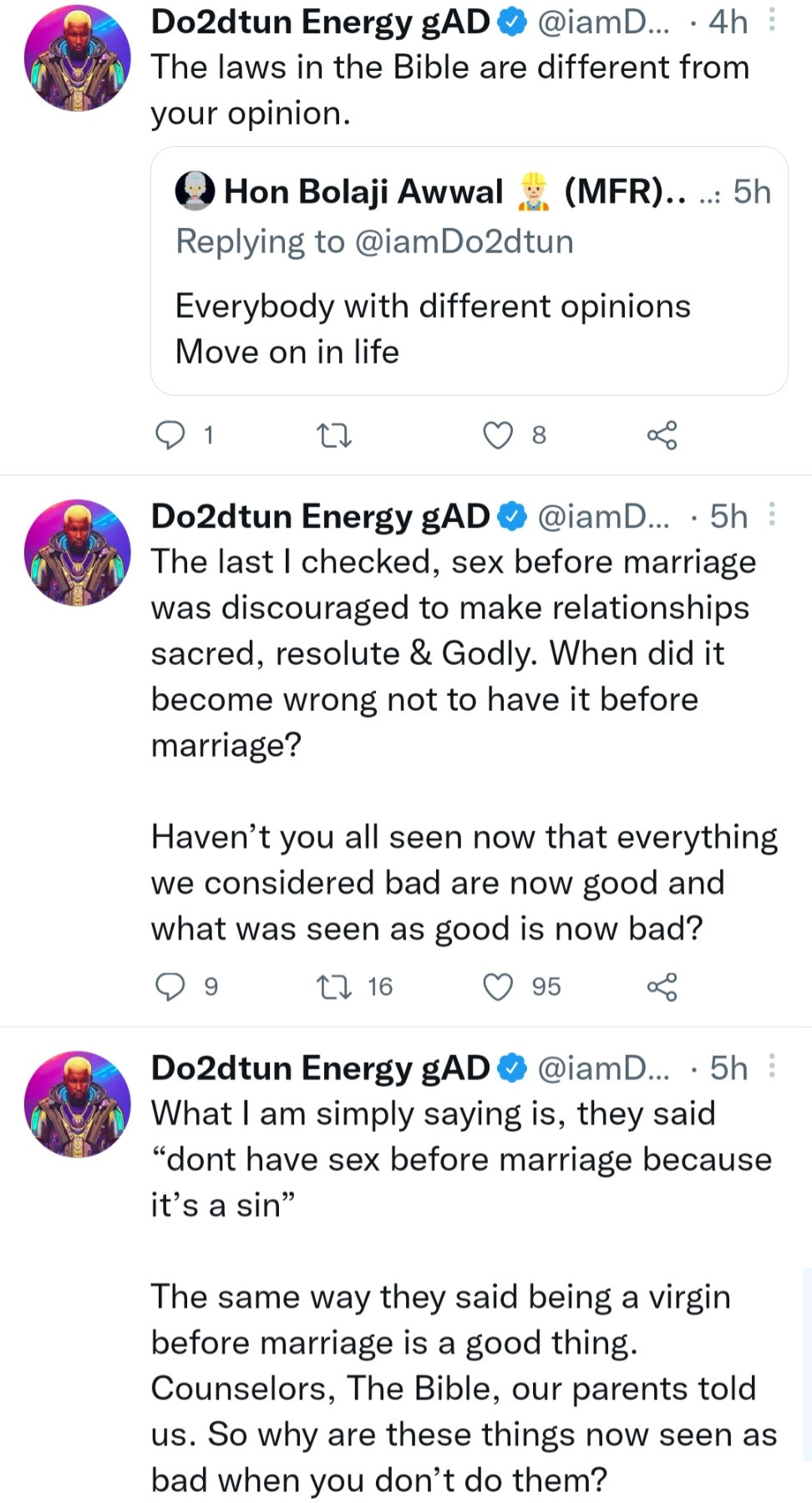812x1503 pixels.
Task: View Do2dtun avatar on first tweet
Action: (x=78, y=58)
